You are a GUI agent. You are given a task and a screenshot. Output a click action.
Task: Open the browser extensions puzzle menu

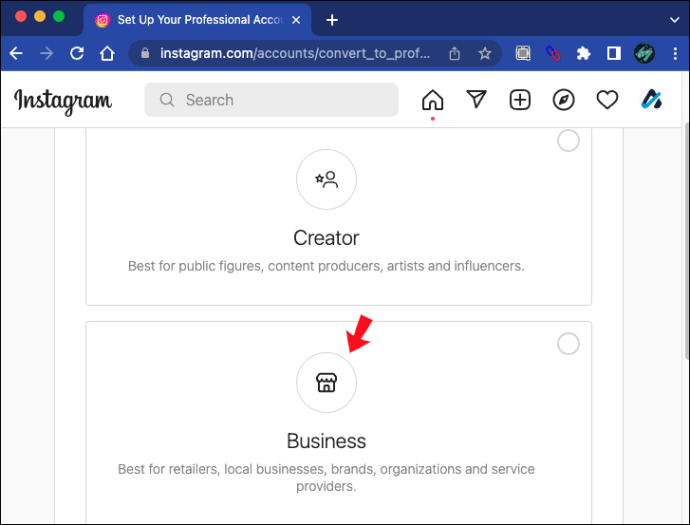pos(584,53)
